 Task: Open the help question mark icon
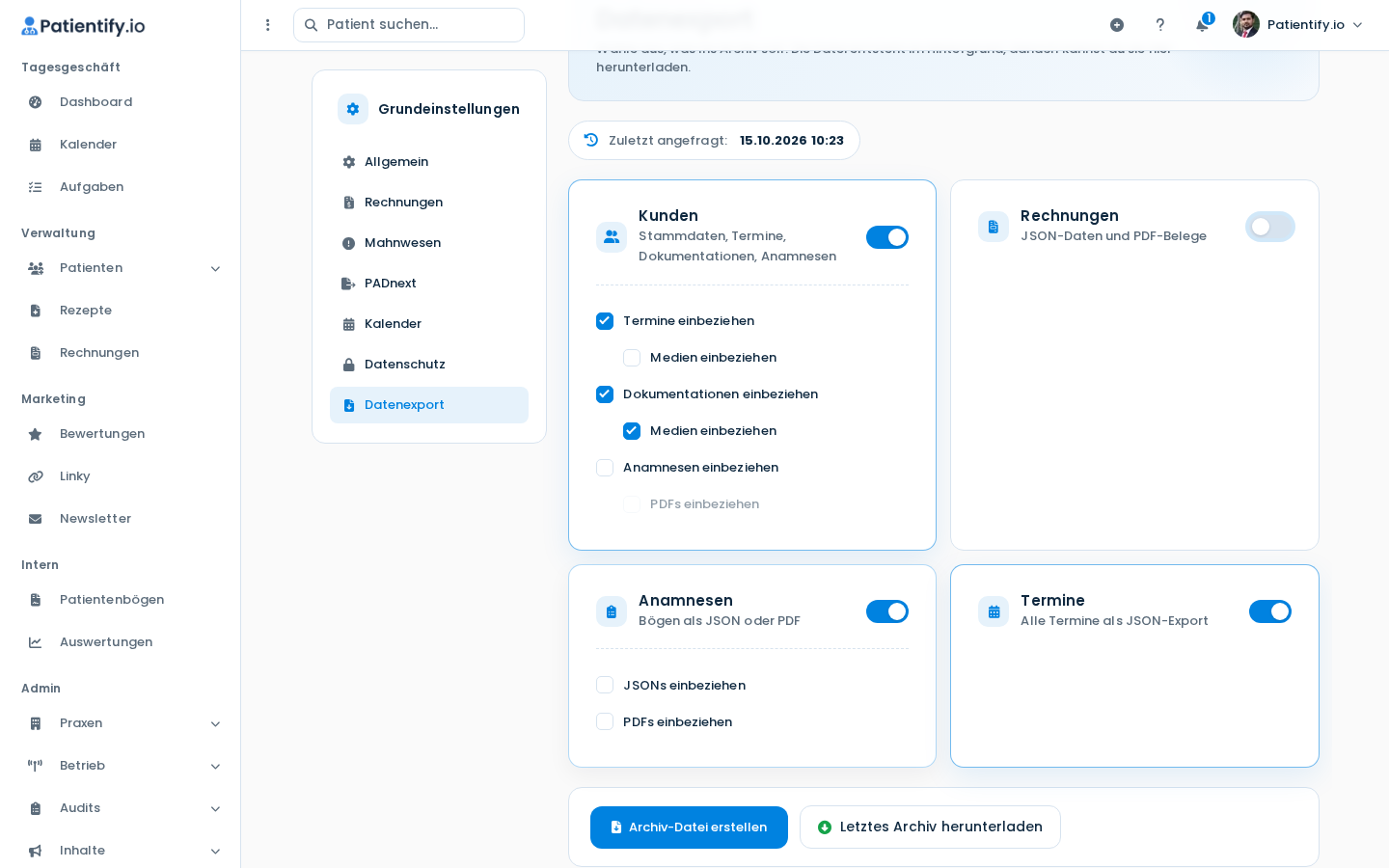(1160, 25)
